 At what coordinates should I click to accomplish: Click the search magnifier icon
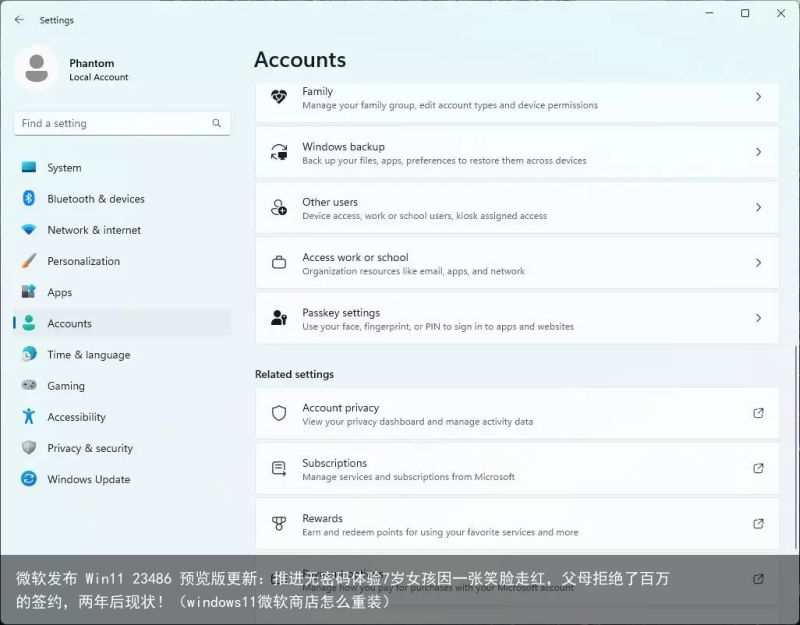click(x=217, y=123)
